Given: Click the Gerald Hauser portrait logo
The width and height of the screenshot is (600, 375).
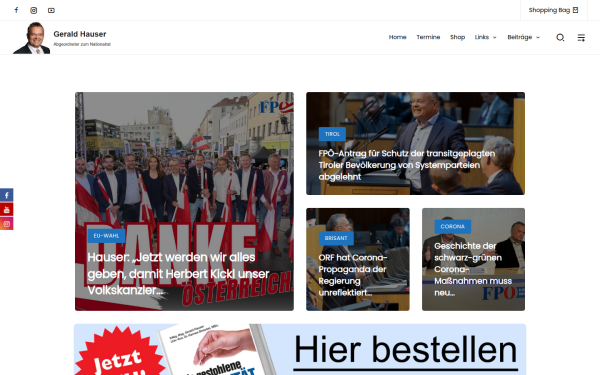Looking at the screenshot, I should point(31,38).
